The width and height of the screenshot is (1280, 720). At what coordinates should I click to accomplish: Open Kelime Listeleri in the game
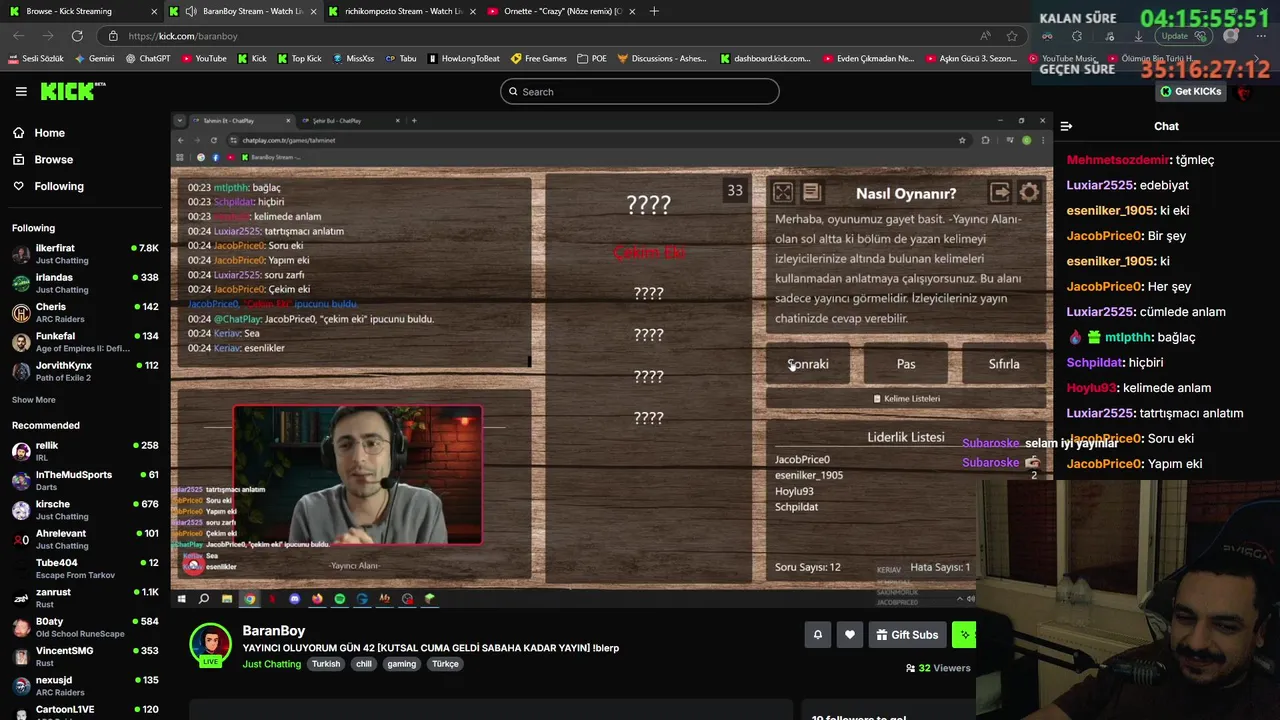pyautogui.click(x=906, y=398)
